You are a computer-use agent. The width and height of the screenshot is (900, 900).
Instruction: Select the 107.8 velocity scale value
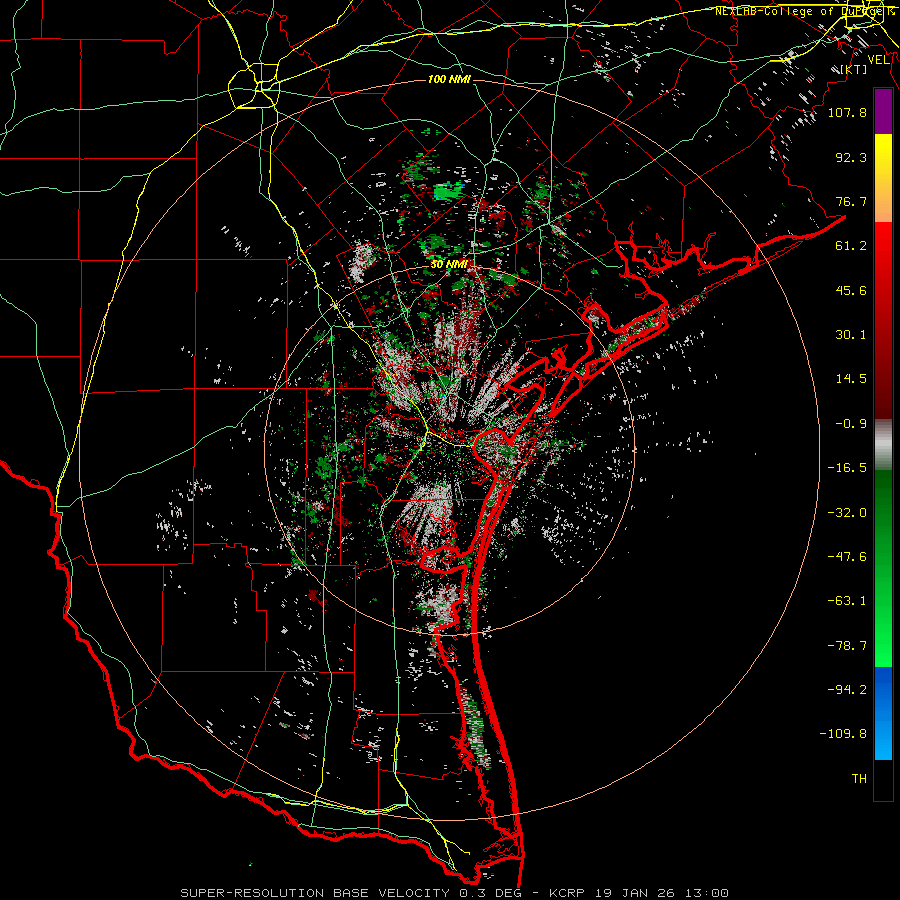click(847, 112)
